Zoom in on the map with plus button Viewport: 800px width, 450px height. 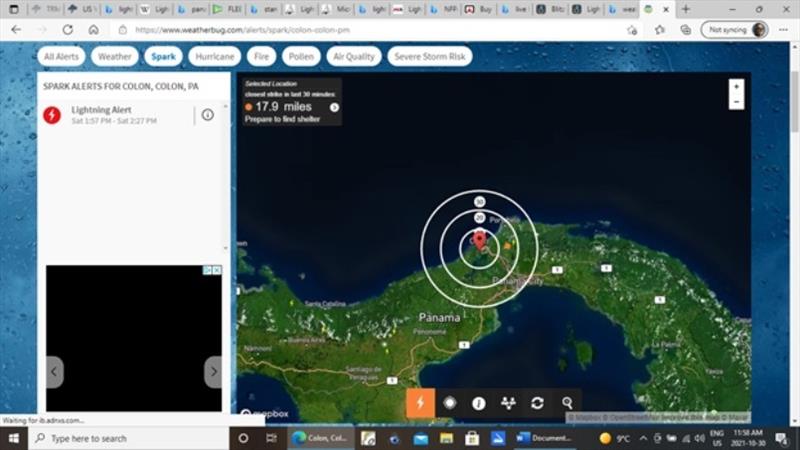(736, 87)
